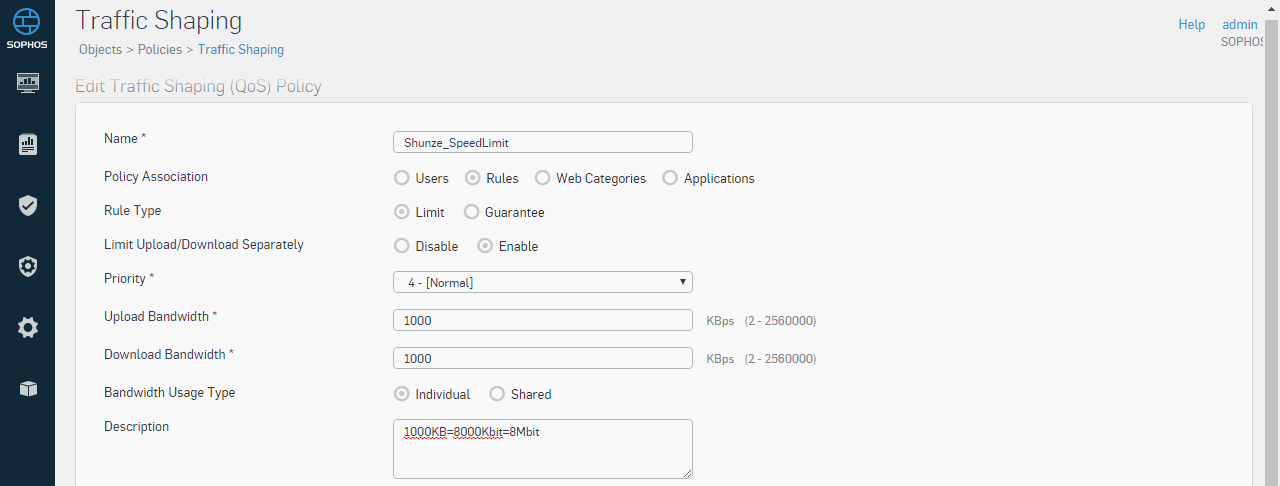The height and width of the screenshot is (486, 1280).
Task: Click the Sophos globe logo
Action: (27, 22)
